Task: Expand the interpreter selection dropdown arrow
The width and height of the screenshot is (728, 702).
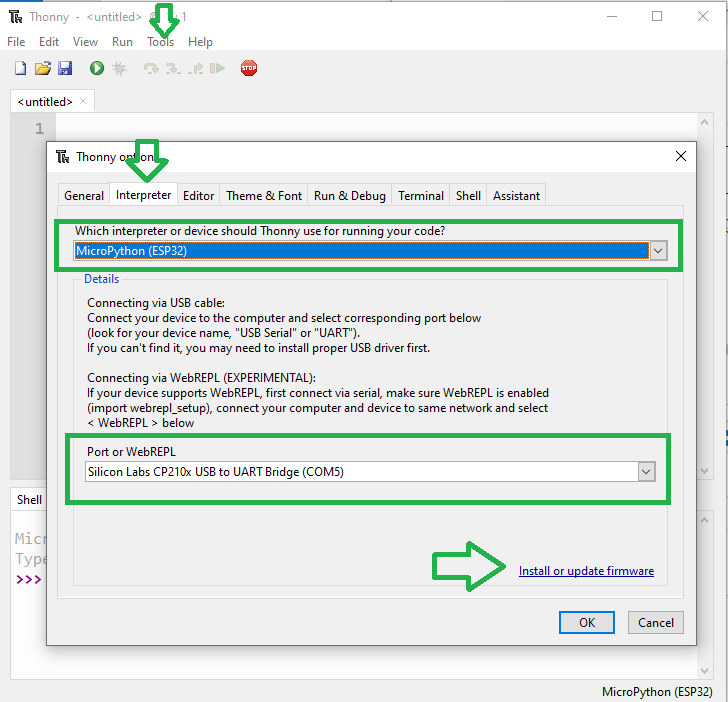Action: (658, 251)
